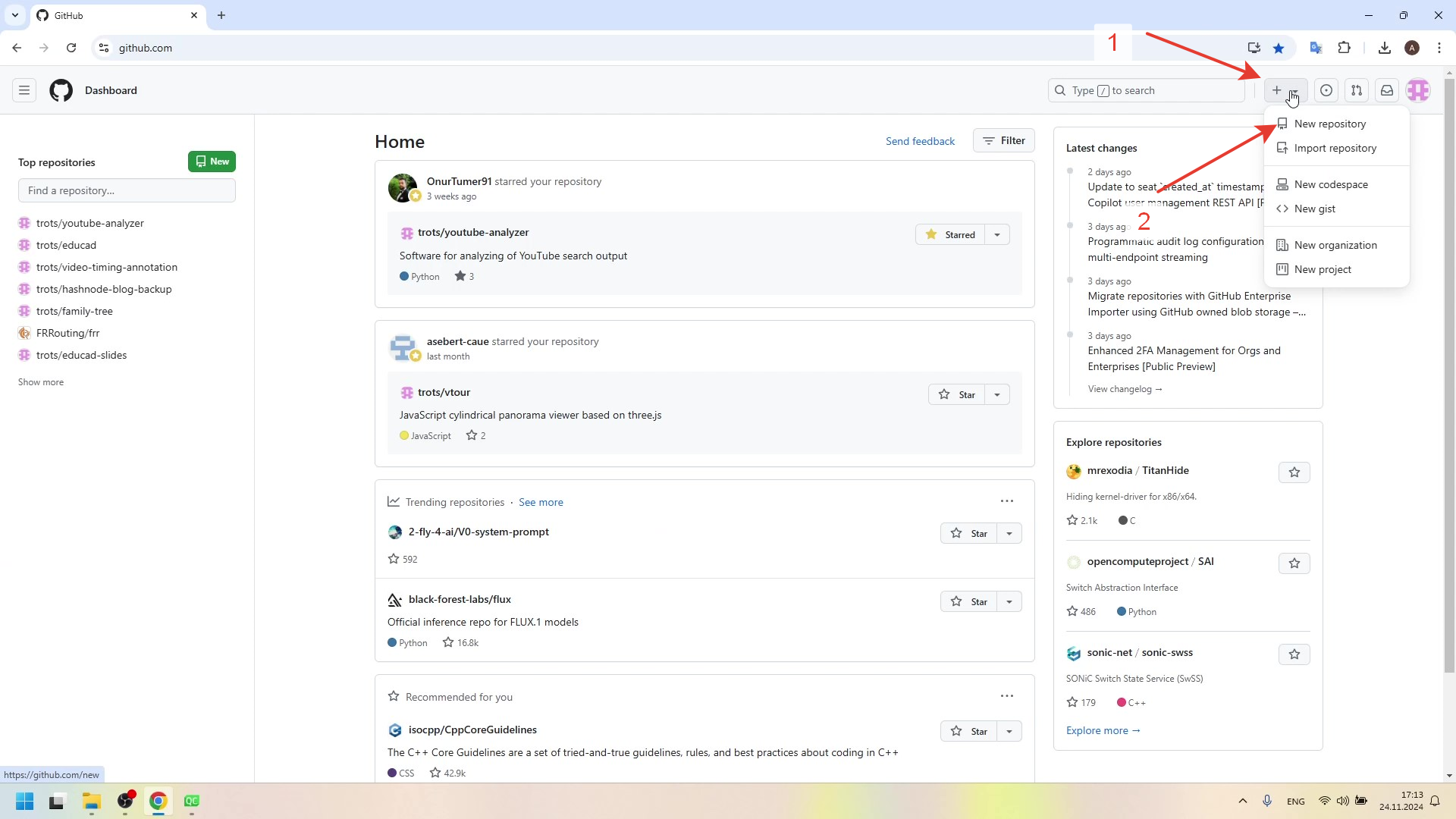The image size is (1456, 819).
Task: Focus the Find a repository field
Action: [x=127, y=190]
